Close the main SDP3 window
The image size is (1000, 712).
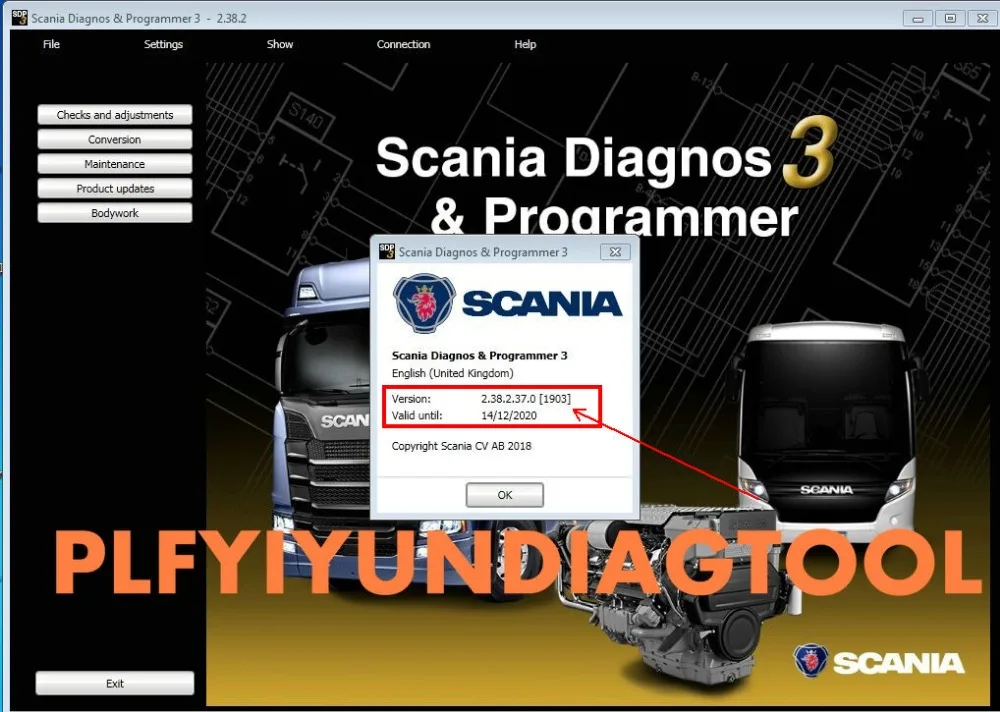[x=983, y=19]
